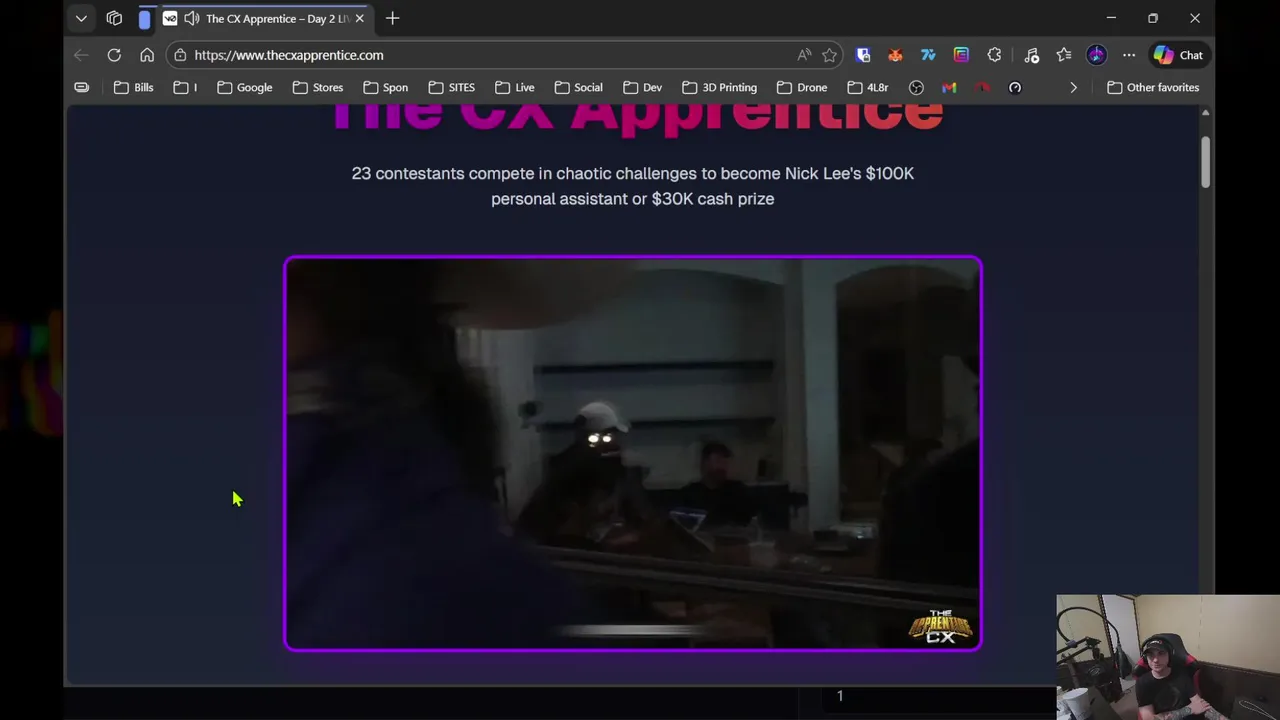The height and width of the screenshot is (720, 1280).
Task: Open the red gauge bookmark icon
Action: click(x=982, y=87)
